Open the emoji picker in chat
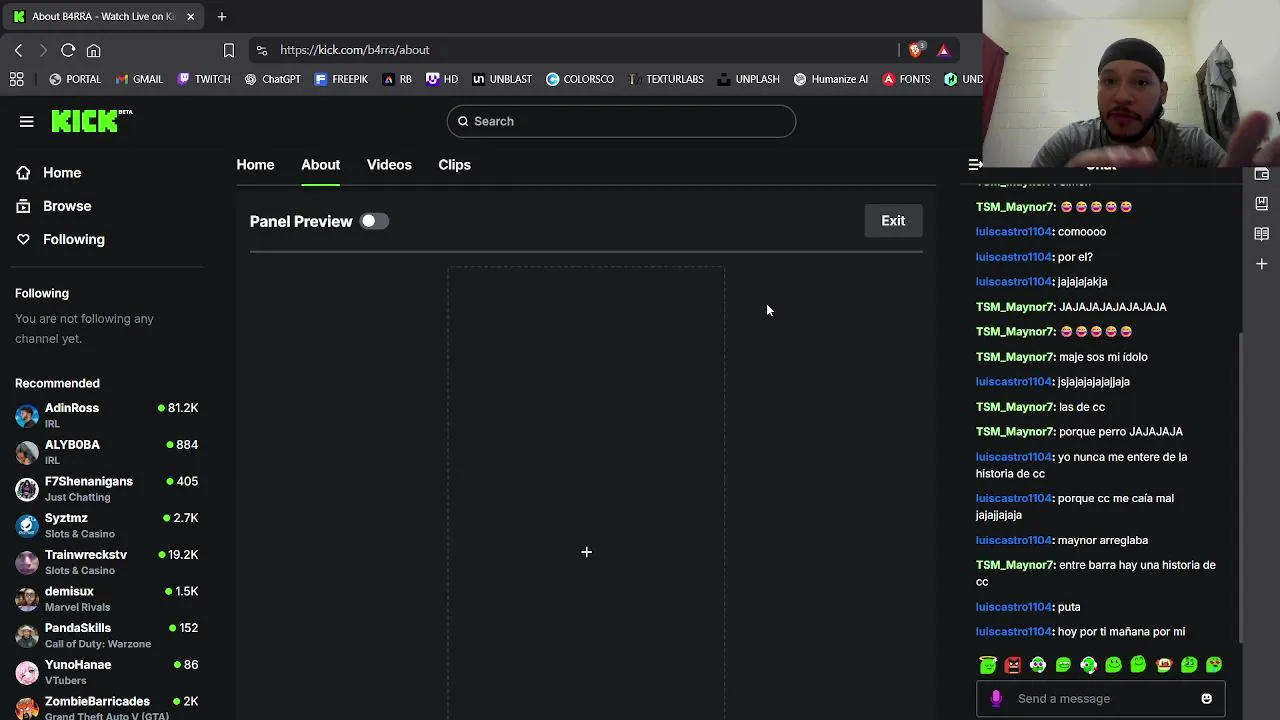This screenshot has width=1280, height=720. pyautogui.click(x=1206, y=699)
